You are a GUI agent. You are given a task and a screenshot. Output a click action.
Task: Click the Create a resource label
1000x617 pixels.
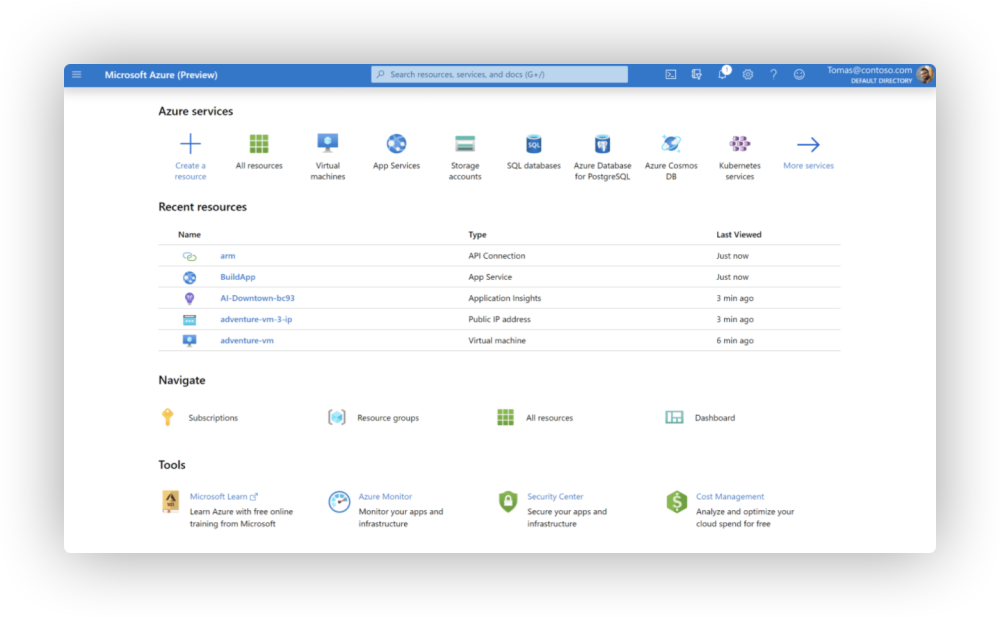[x=190, y=171]
